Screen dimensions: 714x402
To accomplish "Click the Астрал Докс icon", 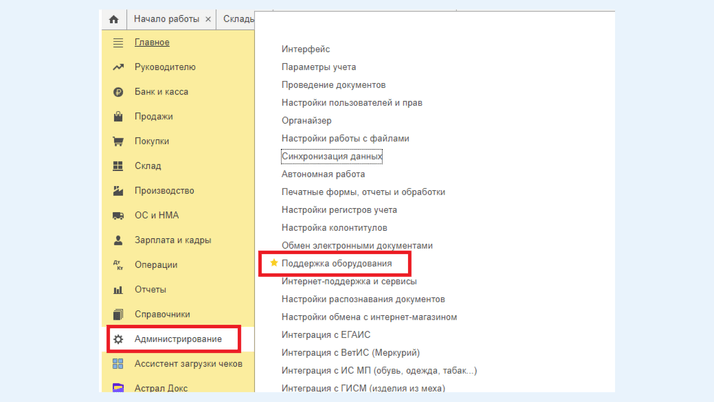I will pos(118,388).
